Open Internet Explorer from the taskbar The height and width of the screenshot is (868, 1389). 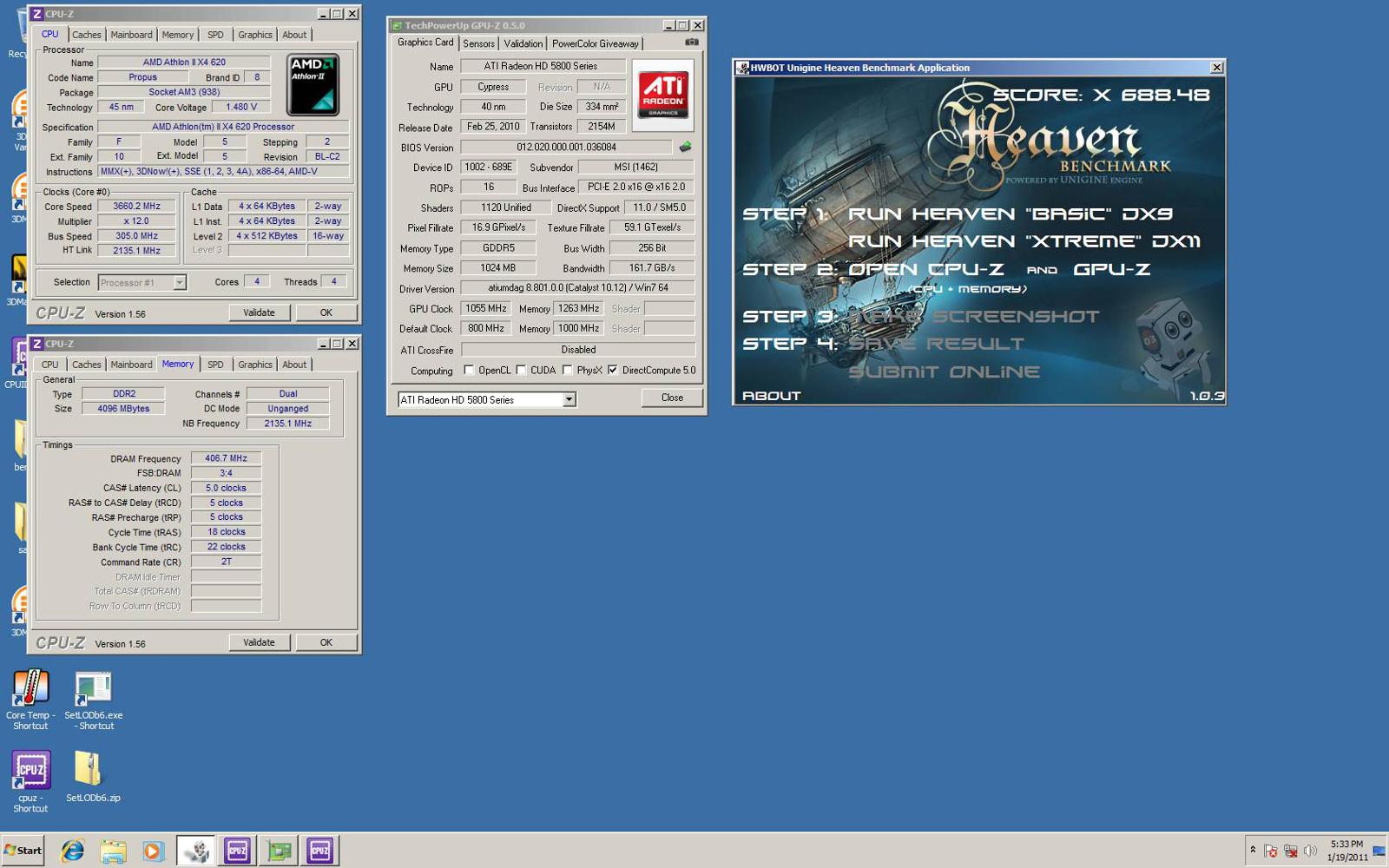[72, 851]
